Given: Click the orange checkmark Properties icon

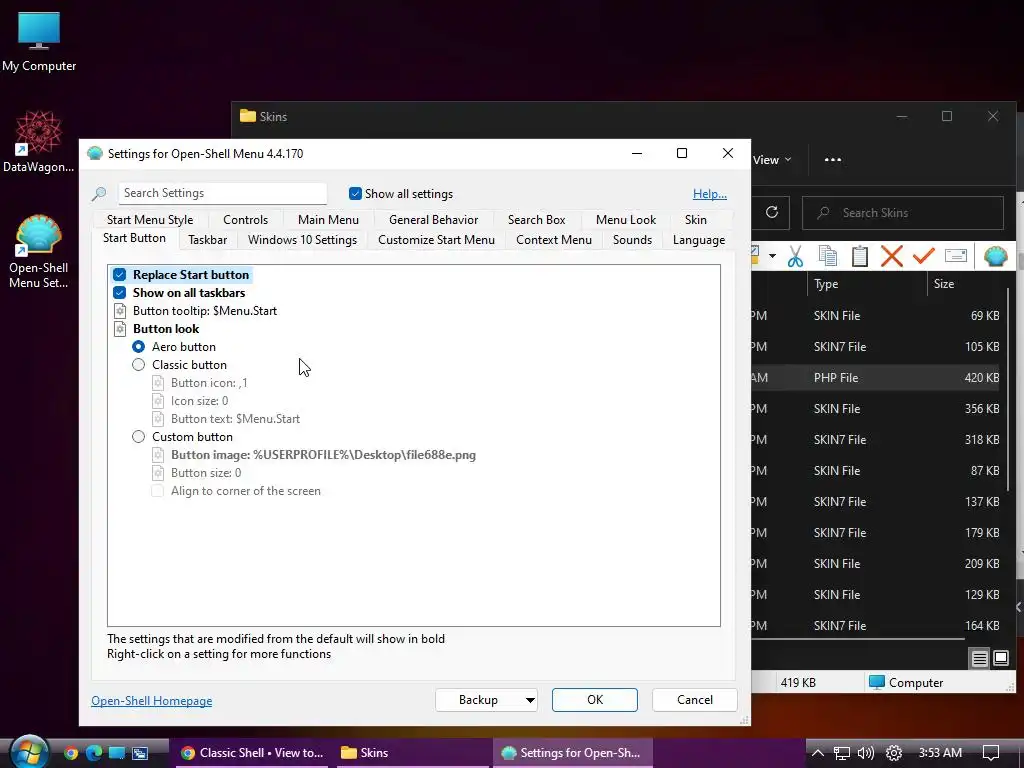Looking at the screenshot, I should [923, 255].
